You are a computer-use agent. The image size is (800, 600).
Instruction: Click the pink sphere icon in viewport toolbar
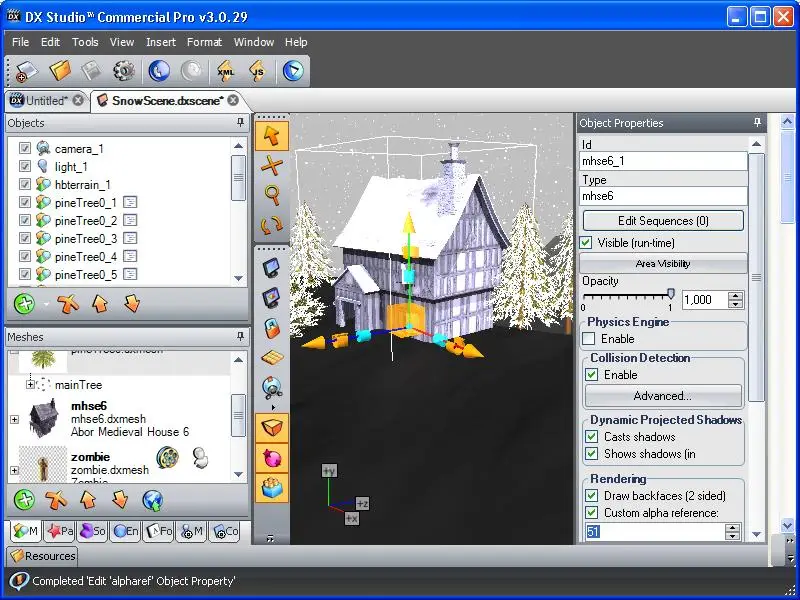(272, 458)
